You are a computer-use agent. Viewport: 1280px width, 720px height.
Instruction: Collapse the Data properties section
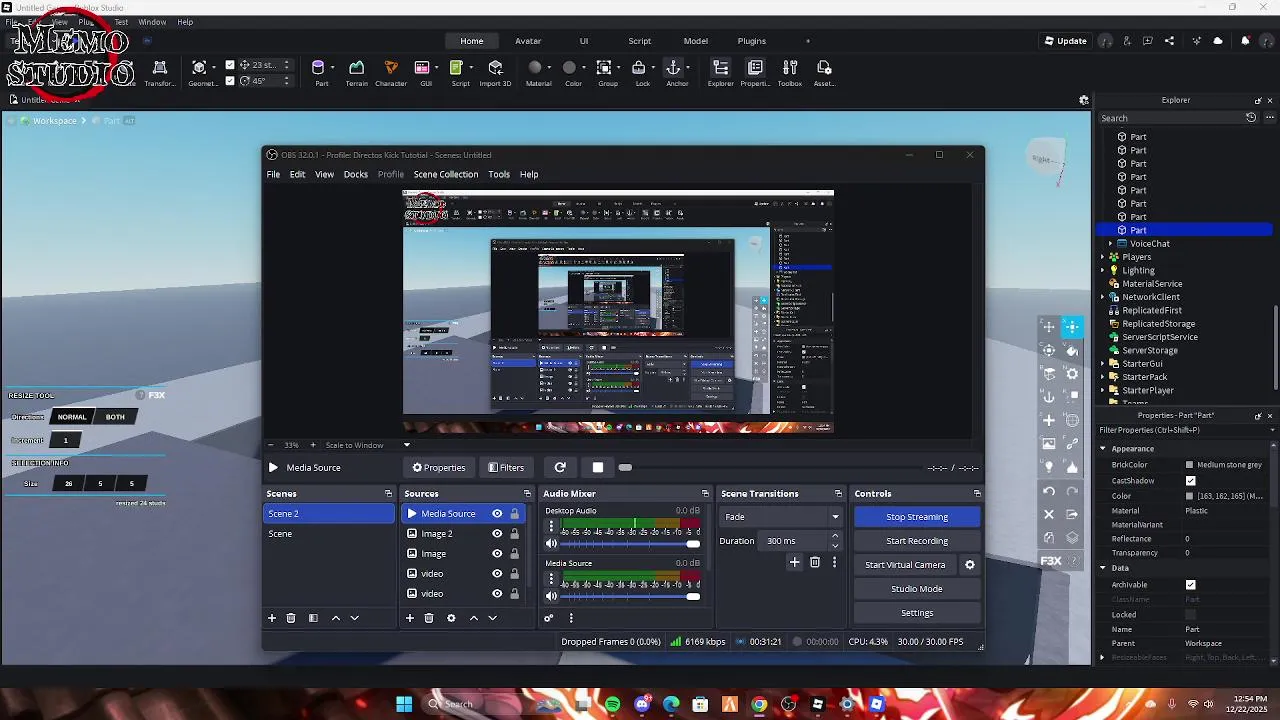coord(1103,568)
